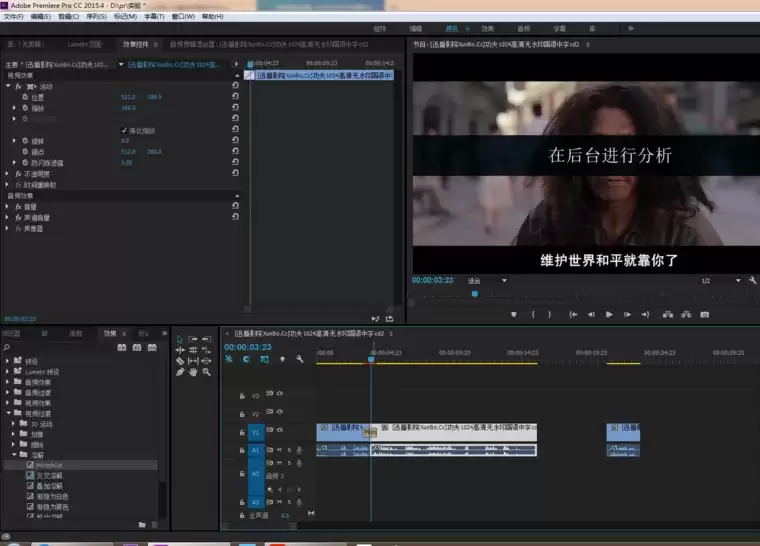
Task: Click the timeline snap magnet icon
Action: click(x=246, y=359)
